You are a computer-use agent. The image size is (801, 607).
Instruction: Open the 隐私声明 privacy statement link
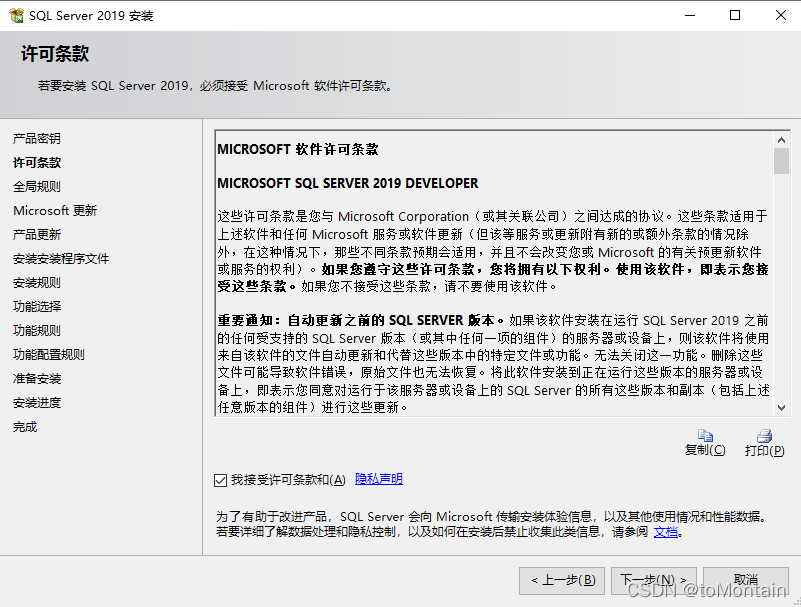coord(379,479)
